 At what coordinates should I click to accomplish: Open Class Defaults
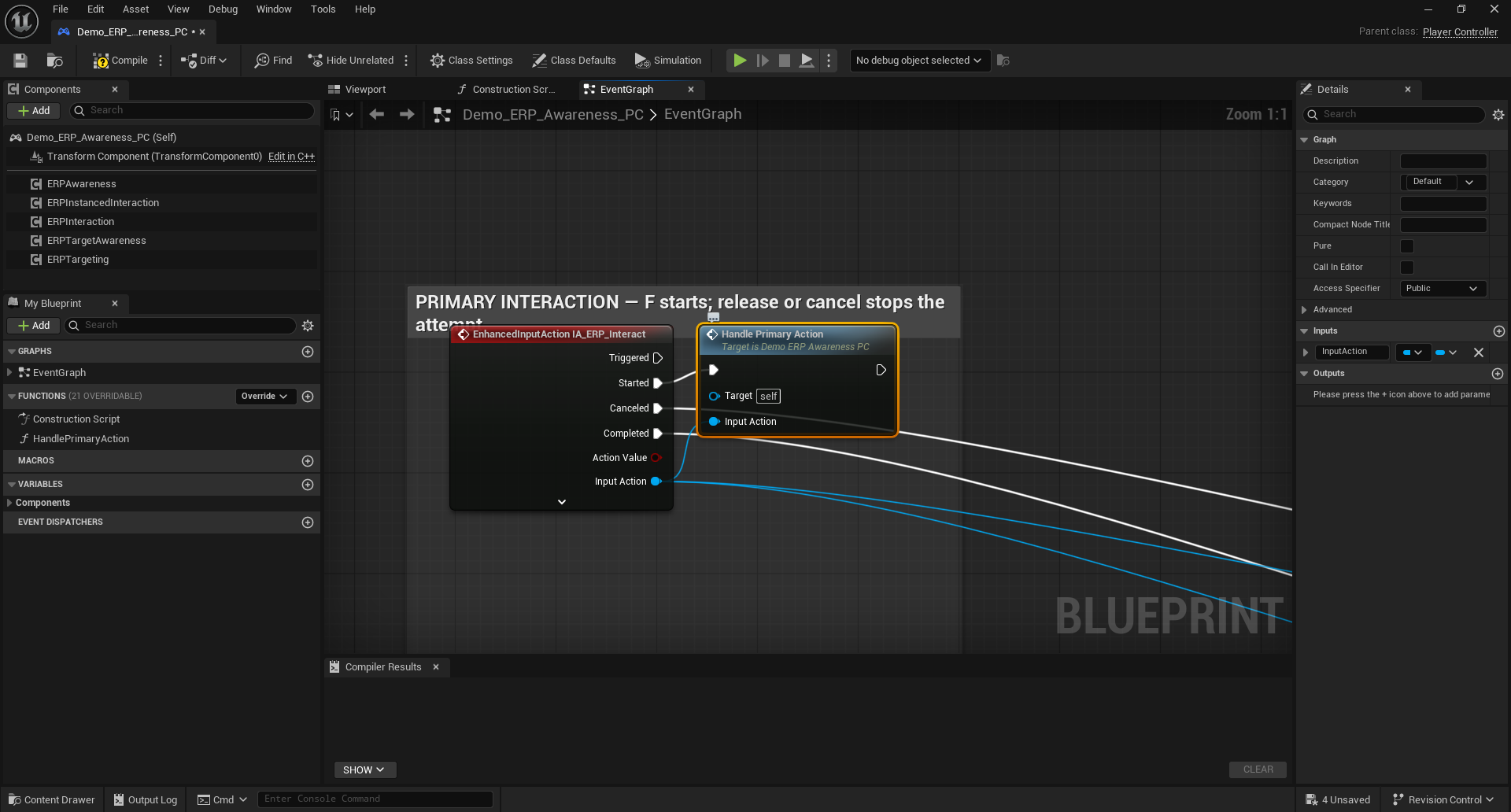click(x=574, y=61)
